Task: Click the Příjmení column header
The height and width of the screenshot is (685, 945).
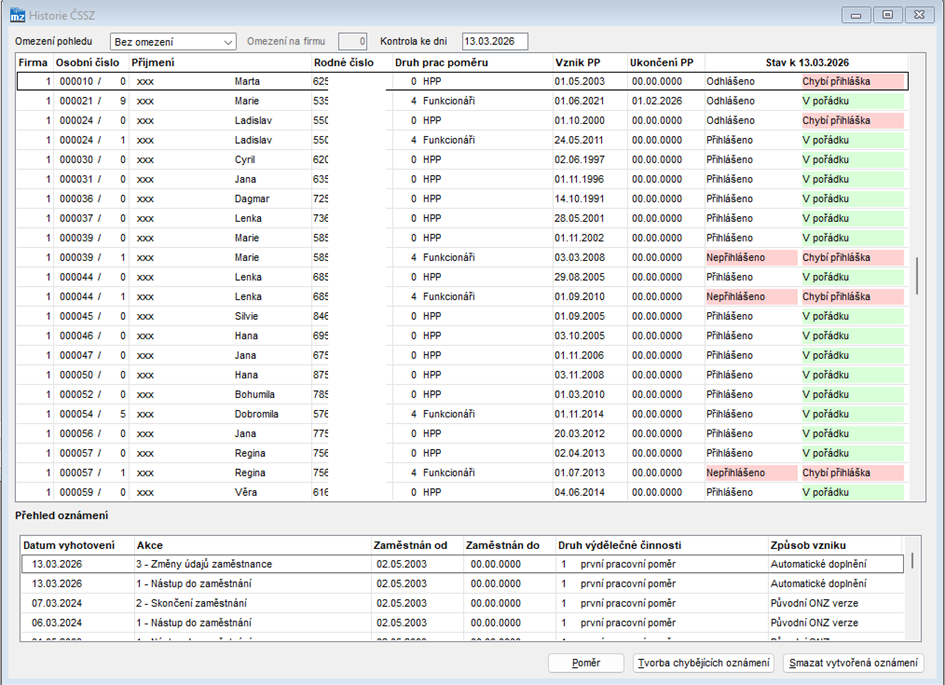Action: (153, 63)
